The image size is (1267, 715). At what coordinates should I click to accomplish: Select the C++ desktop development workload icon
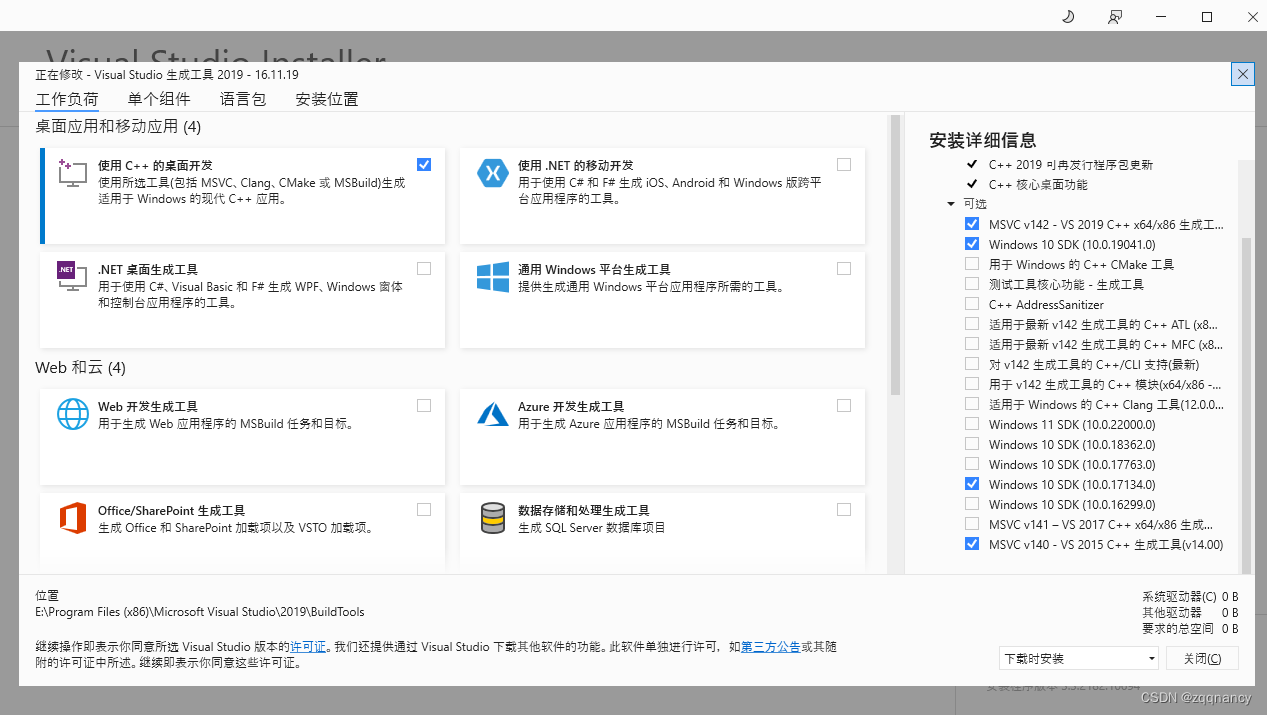point(72,173)
